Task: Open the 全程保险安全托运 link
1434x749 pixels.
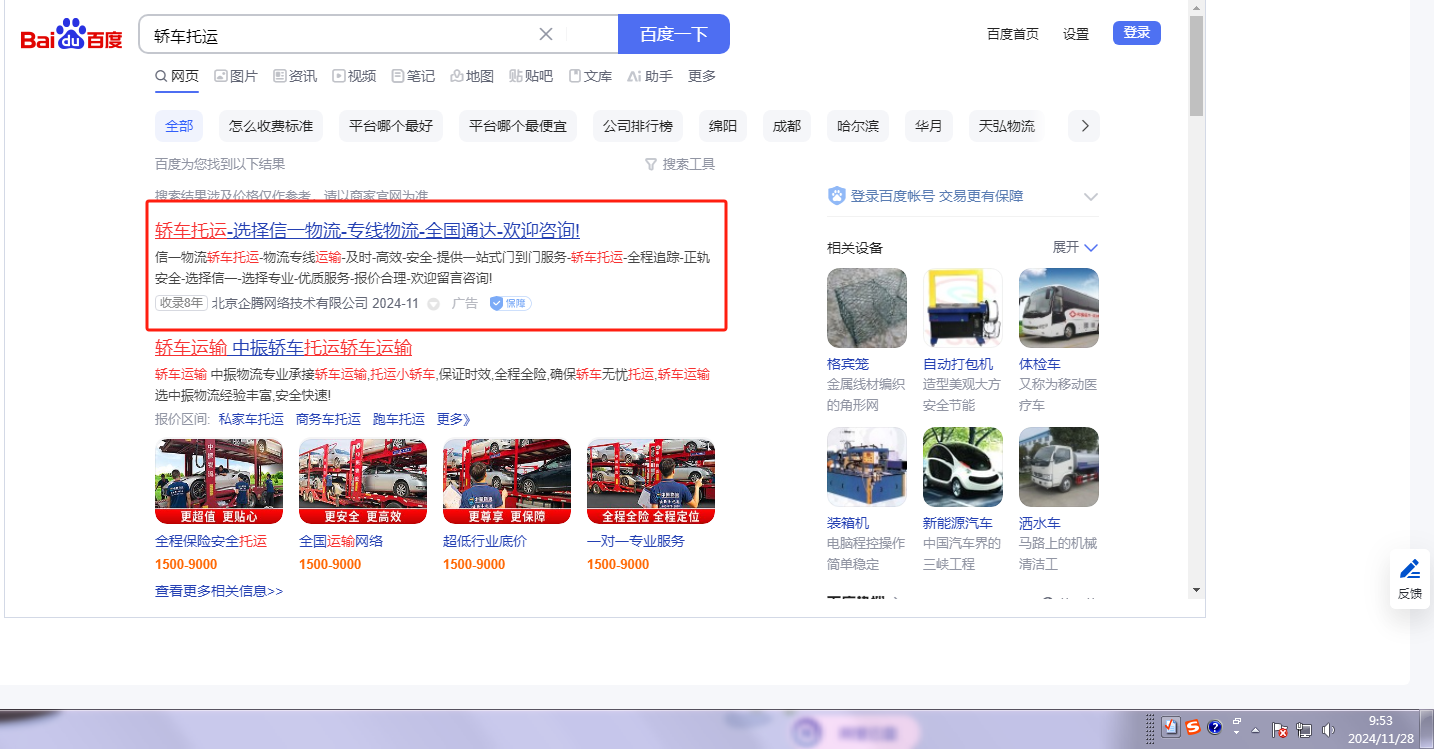Action: tap(211, 541)
